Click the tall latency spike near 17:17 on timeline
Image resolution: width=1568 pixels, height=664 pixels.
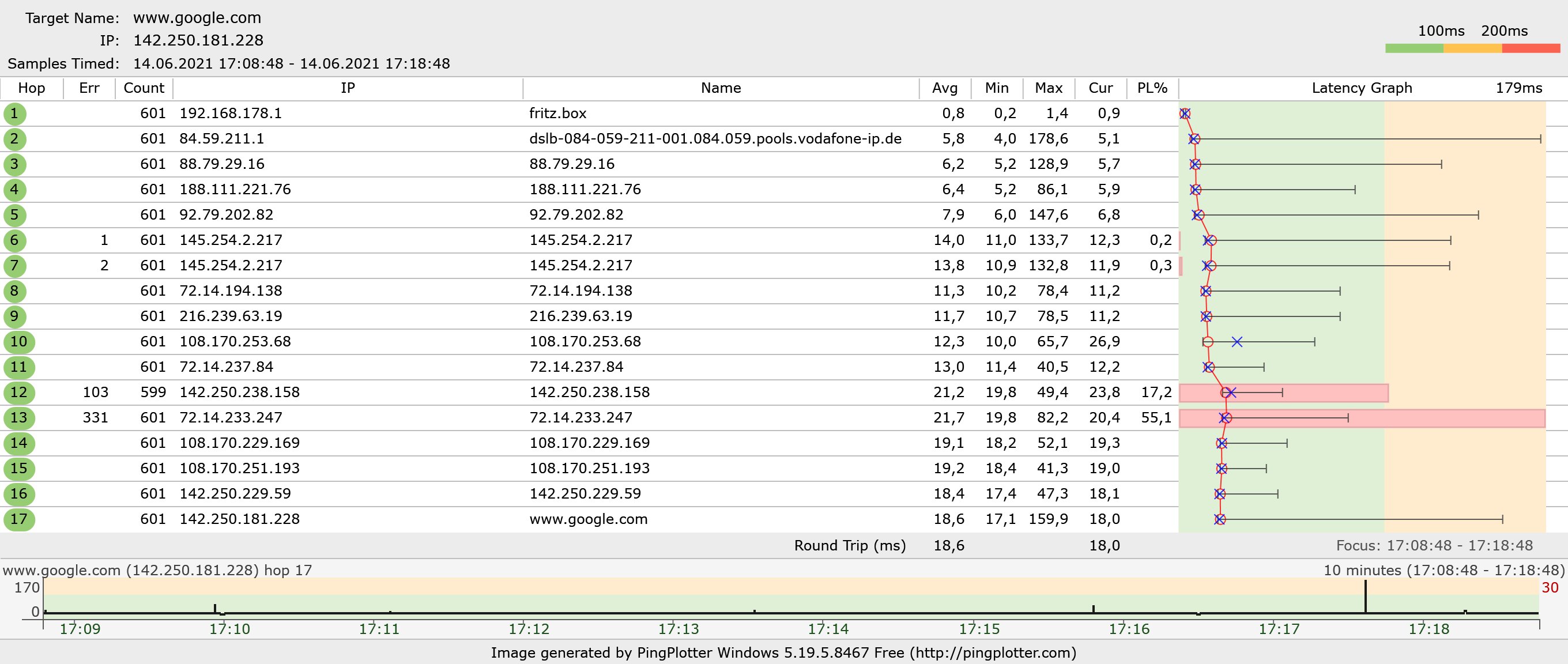[x=1365, y=597]
